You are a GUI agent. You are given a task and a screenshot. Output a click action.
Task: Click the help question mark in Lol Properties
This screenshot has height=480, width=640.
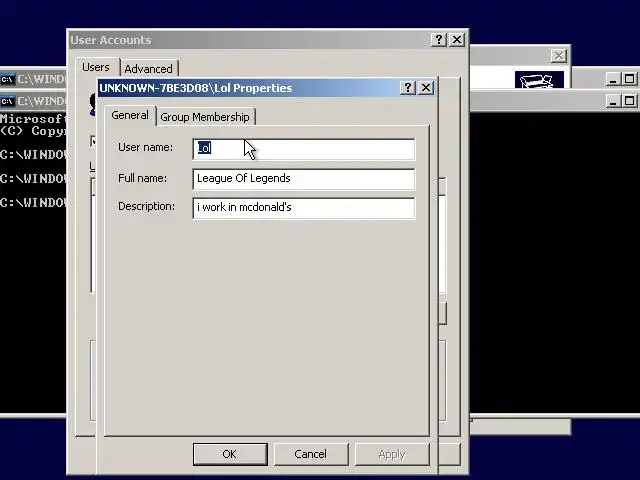408,88
